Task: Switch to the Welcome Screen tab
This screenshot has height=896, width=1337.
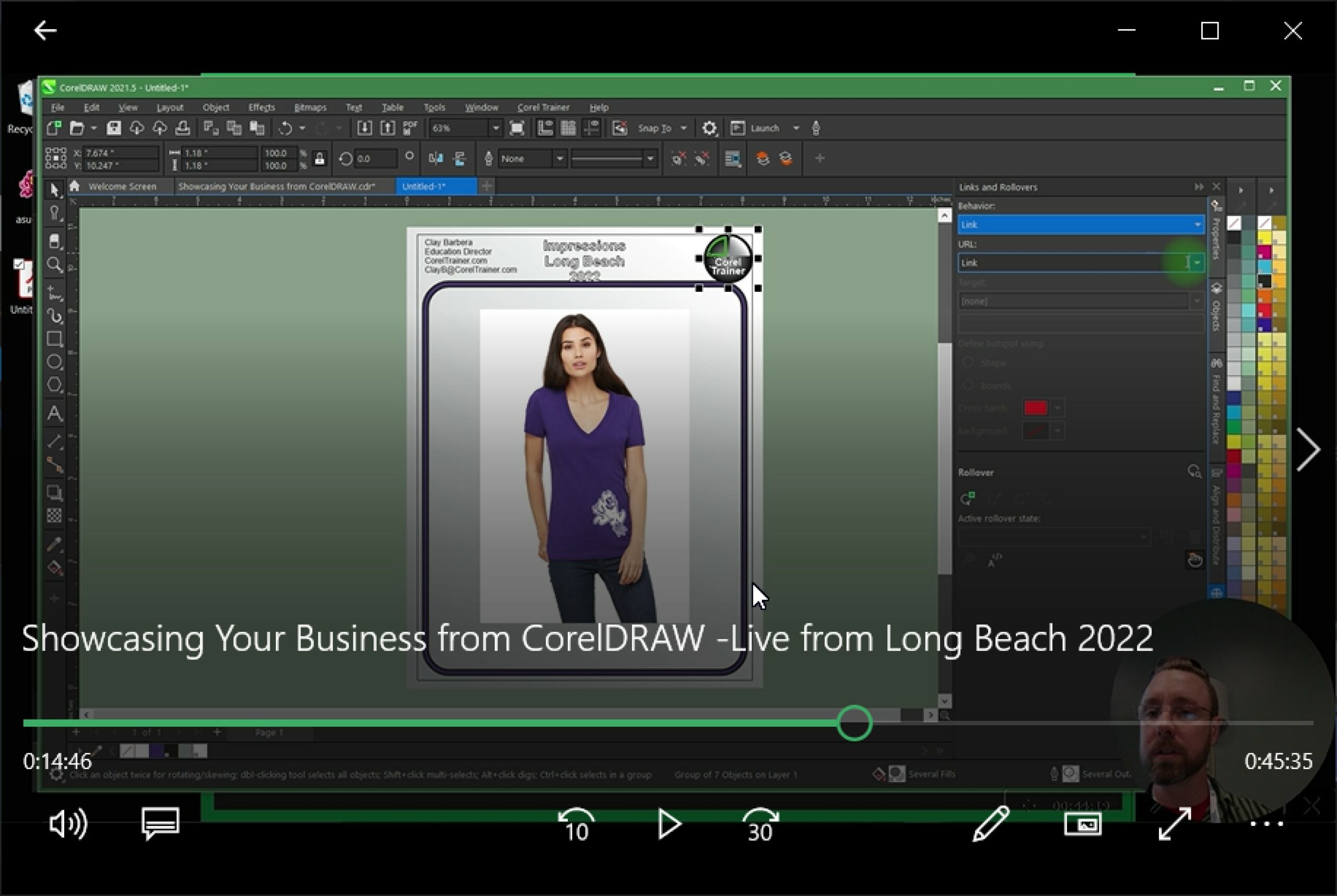Action: point(122,186)
